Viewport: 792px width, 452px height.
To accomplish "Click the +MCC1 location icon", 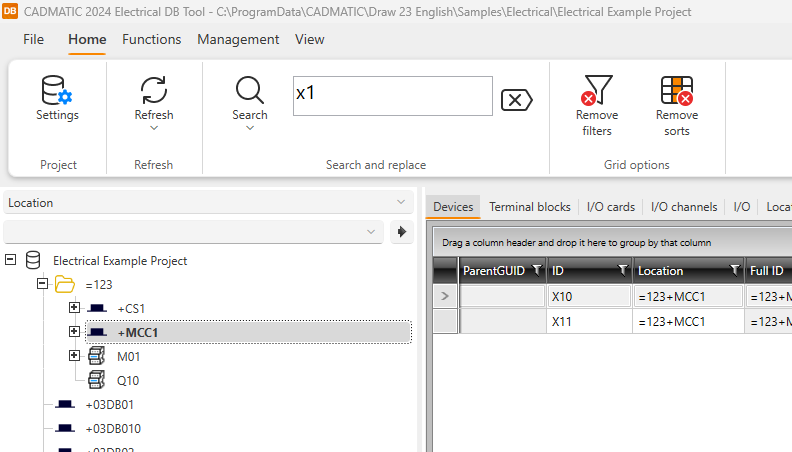I will click(97, 332).
